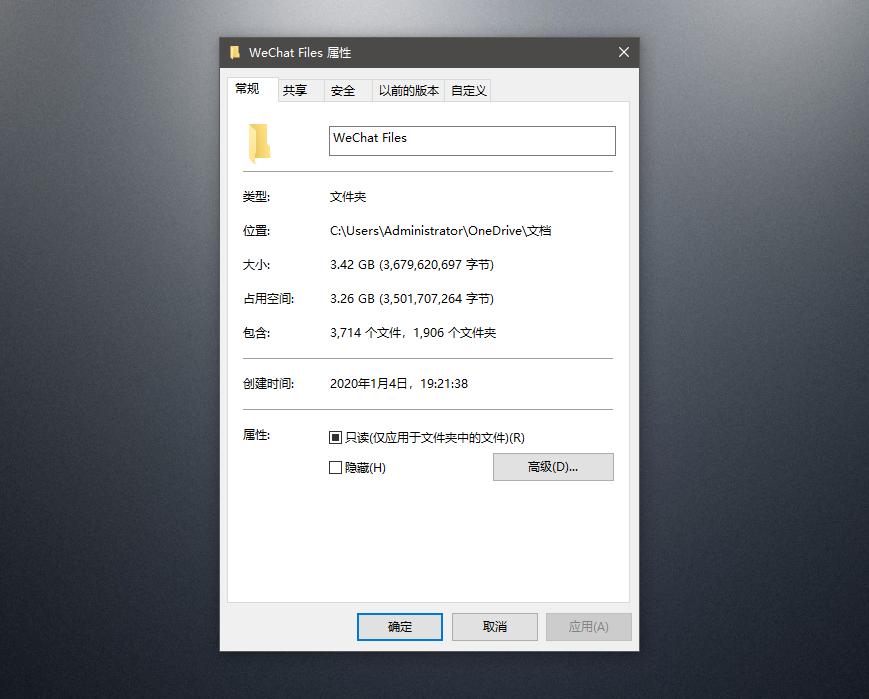The image size is (869, 699).
Task: Click the 常规 general tab
Action: click(251, 88)
